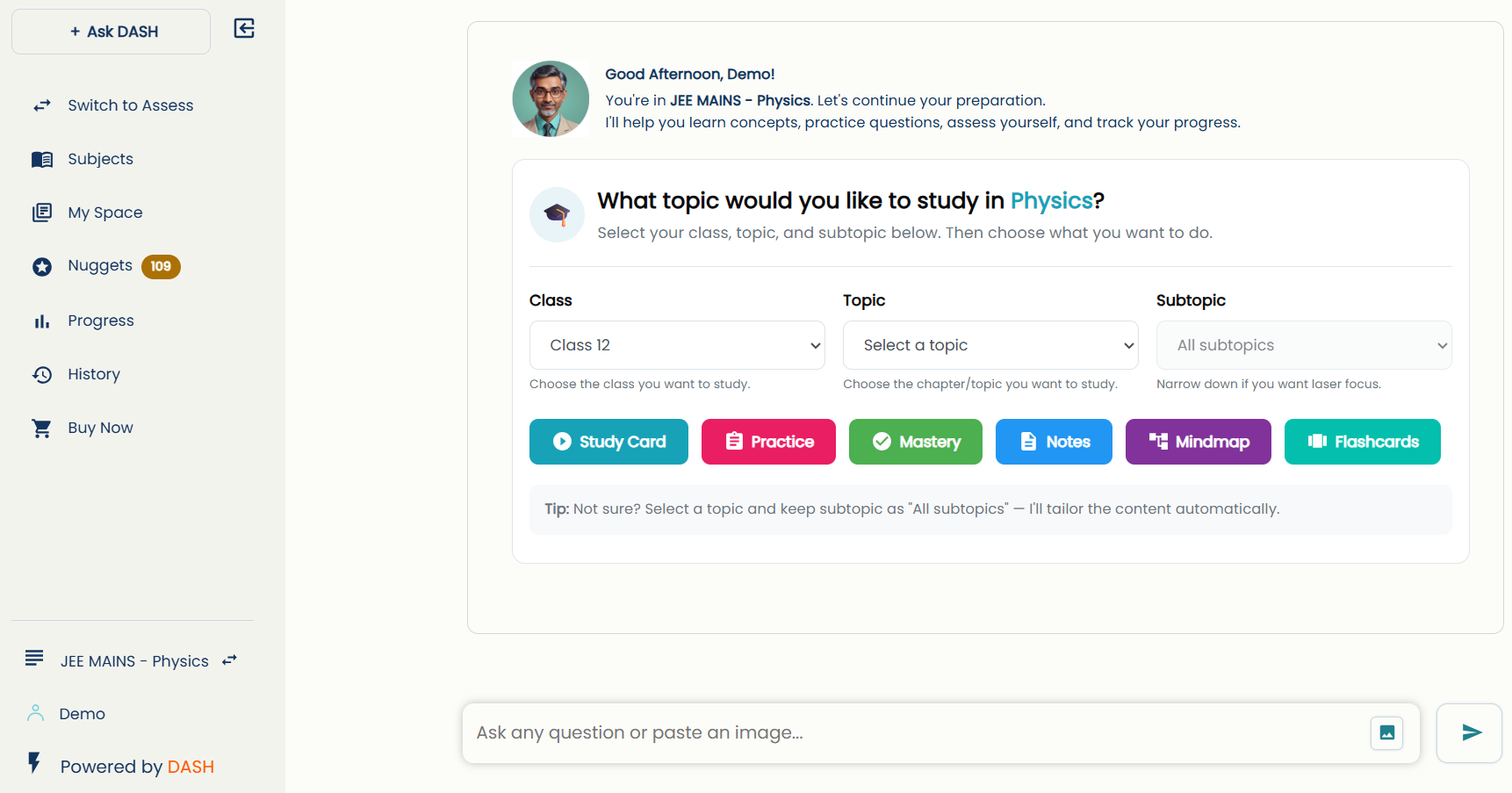The width and height of the screenshot is (1512, 793).
Task: Open the Mindmap button
Action: [1198, 442]
